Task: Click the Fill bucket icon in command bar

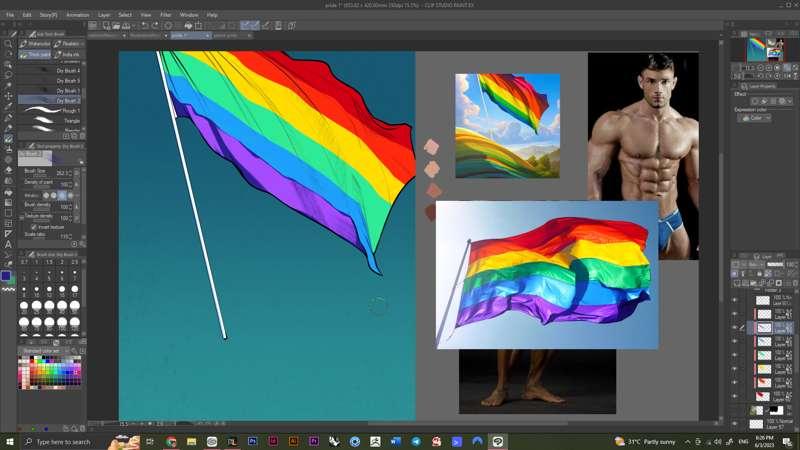Action: pyautogui.click(x=188, y=26)
